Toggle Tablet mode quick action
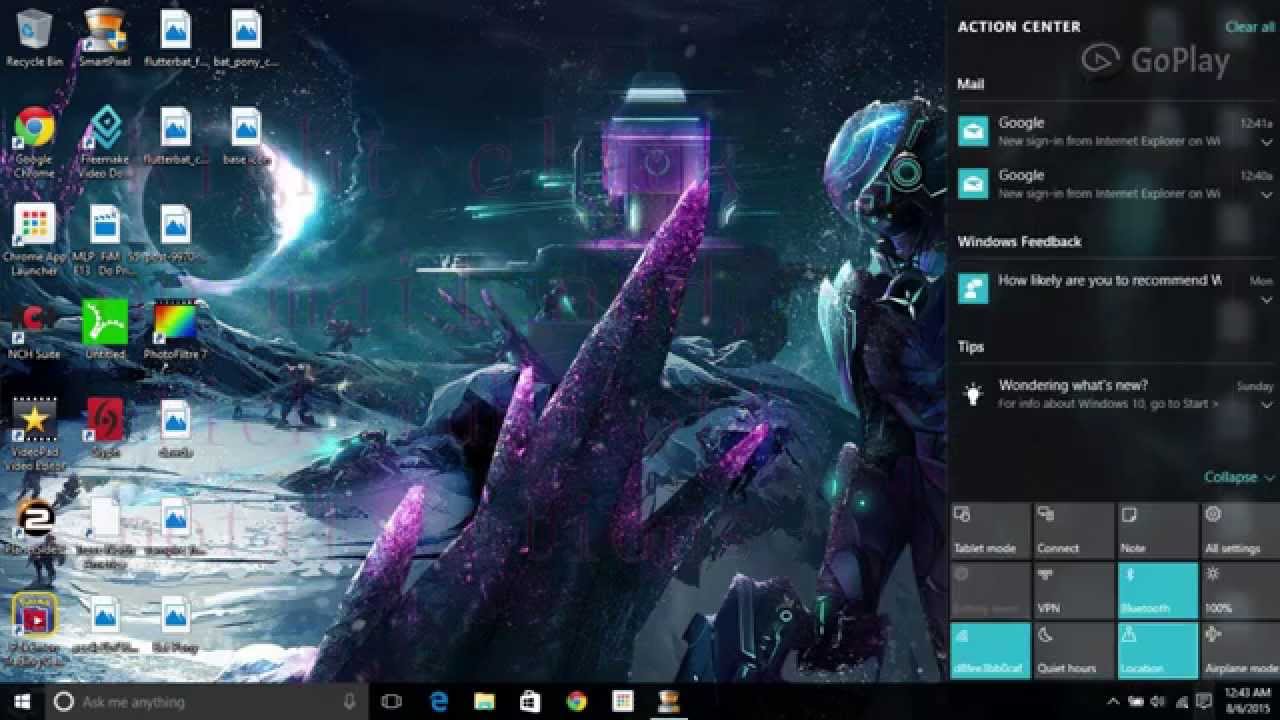This screenshot has height=720, width=1280. click(x=990, y=530)
